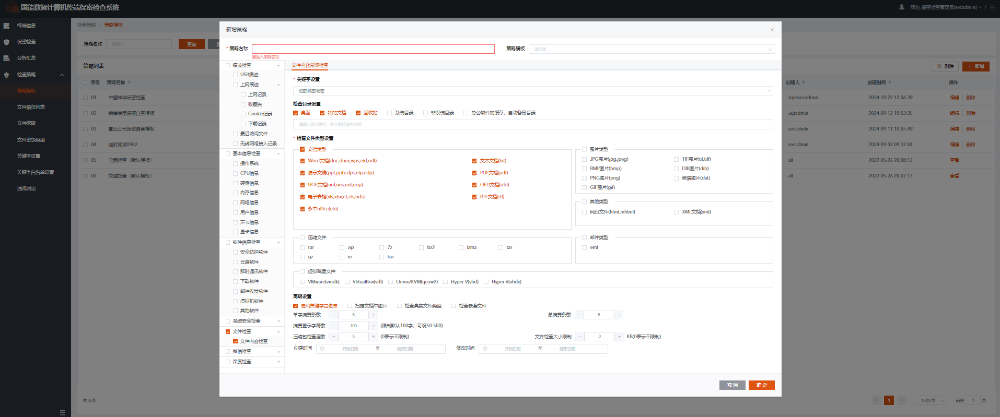
Task: Click the user avatar icon in top bar
Action: click(x=904, y=6)
